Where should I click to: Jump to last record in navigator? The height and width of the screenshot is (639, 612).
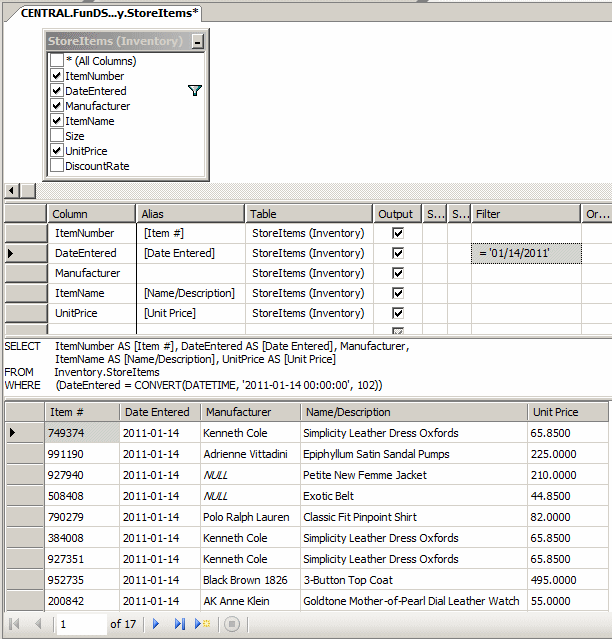click(x=180, y=624)
